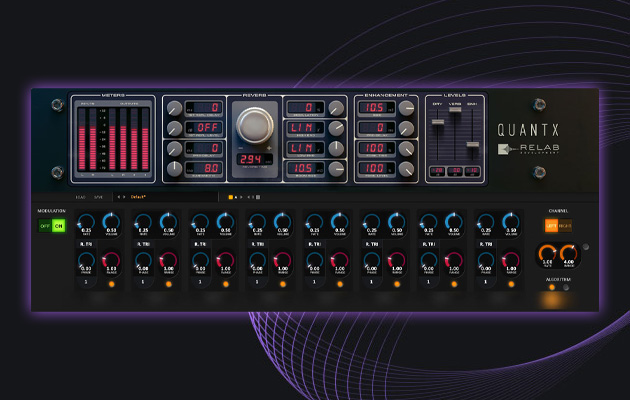
Task: Click the plus button under reverb time knob
Action: pyautogui.click(x=269, y=148)
